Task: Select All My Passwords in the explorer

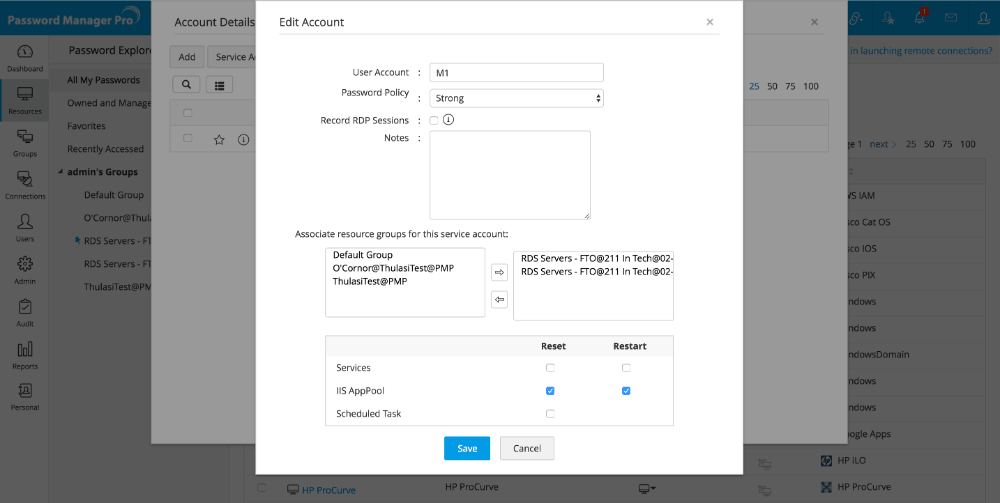Action: coord(103,80)
